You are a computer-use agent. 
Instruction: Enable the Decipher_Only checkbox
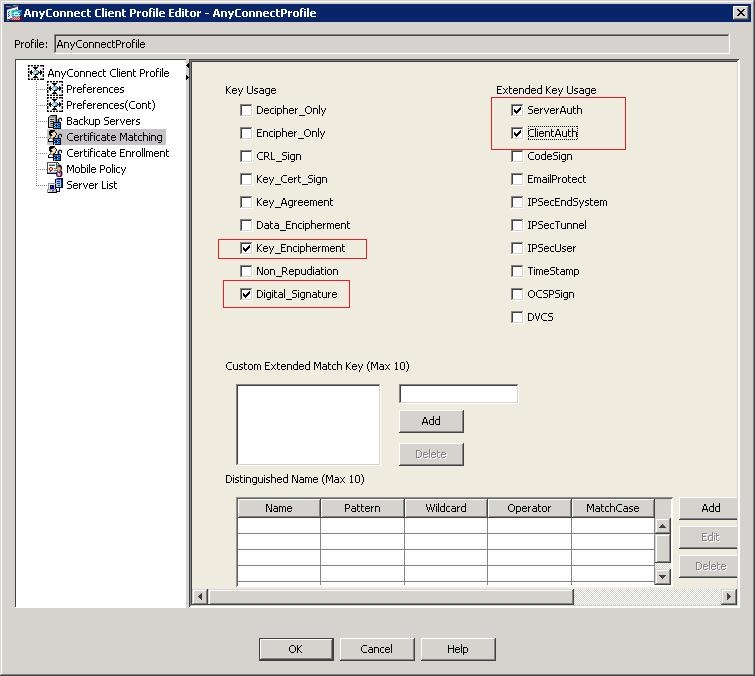[246, 110]
